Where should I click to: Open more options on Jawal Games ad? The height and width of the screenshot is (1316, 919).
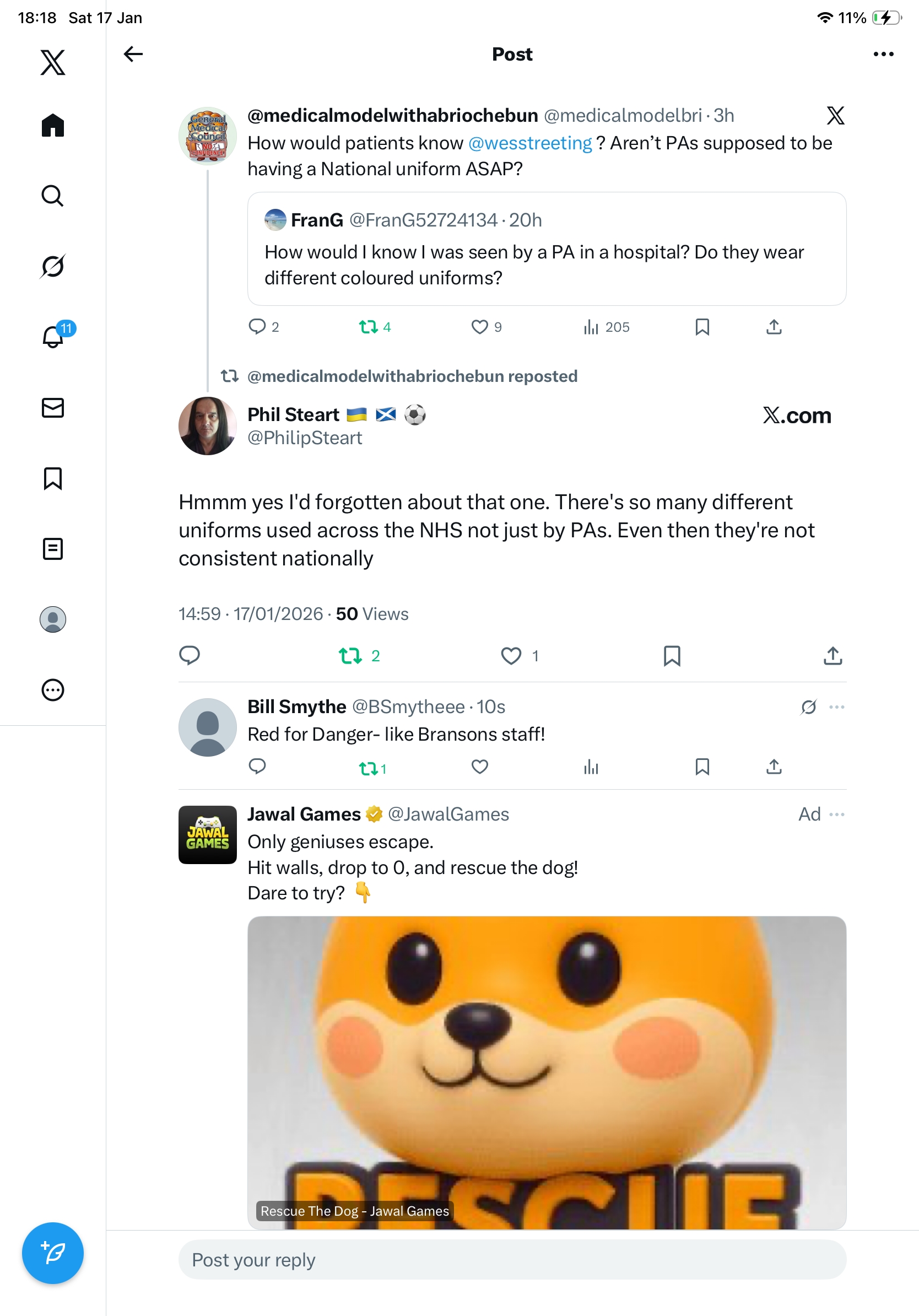(x=836, y=814)
